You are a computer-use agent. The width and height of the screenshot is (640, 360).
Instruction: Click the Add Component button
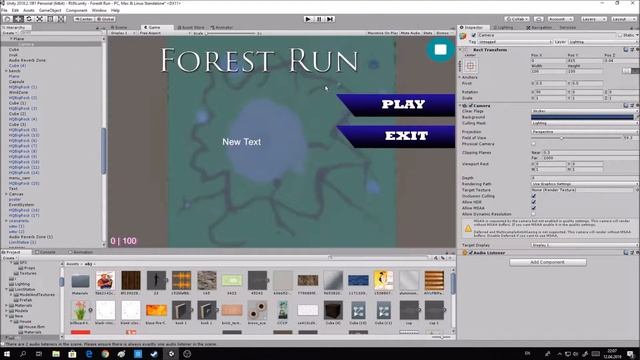(x=548, y=262)
